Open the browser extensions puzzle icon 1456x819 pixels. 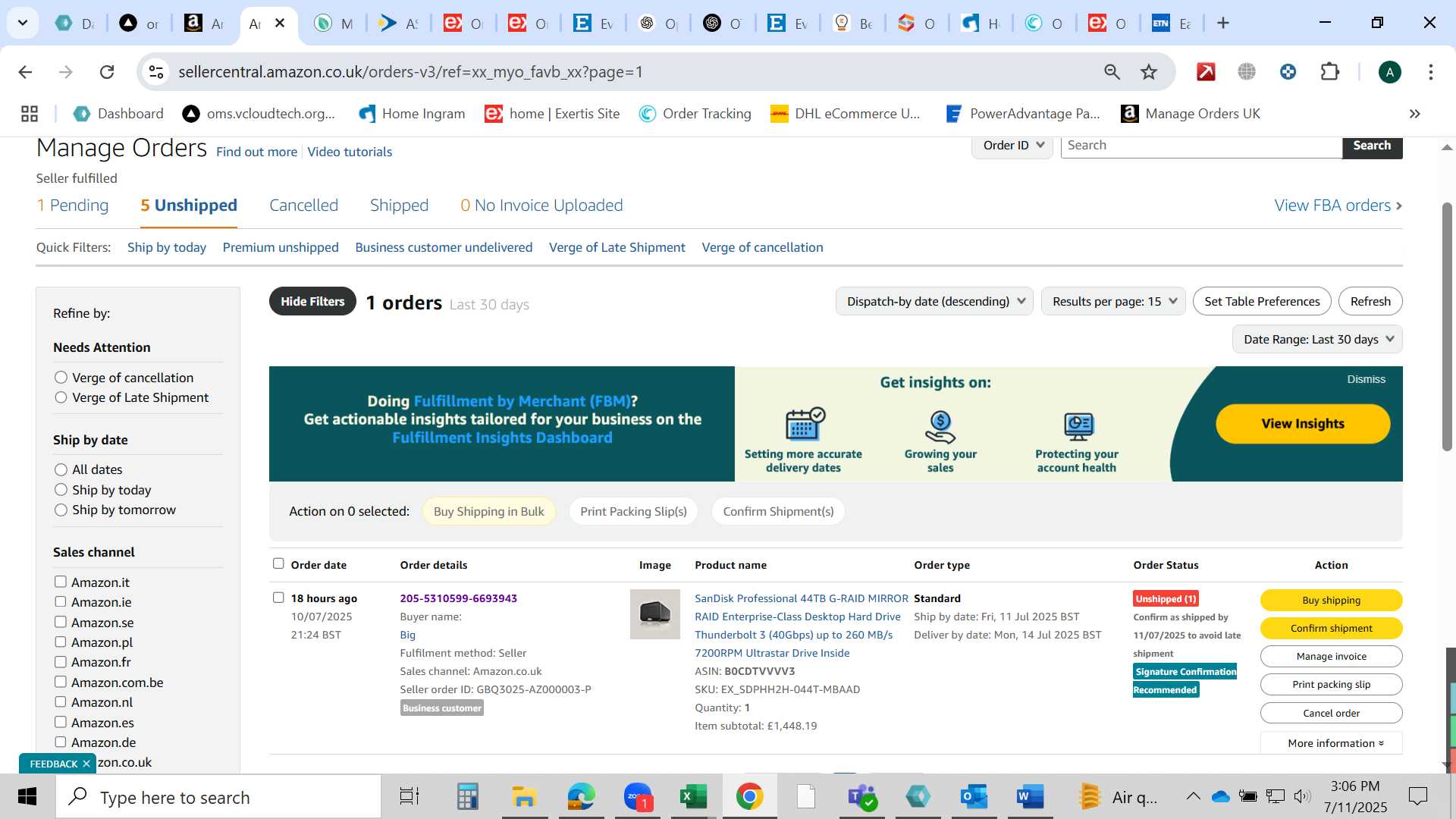[1329, 72]
